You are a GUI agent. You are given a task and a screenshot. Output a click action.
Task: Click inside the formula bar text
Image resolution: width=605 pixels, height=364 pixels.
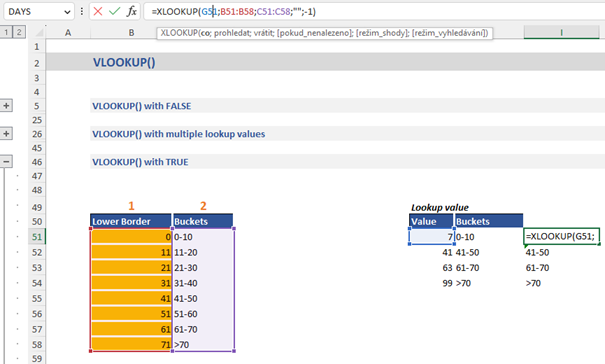pos(233,12)
